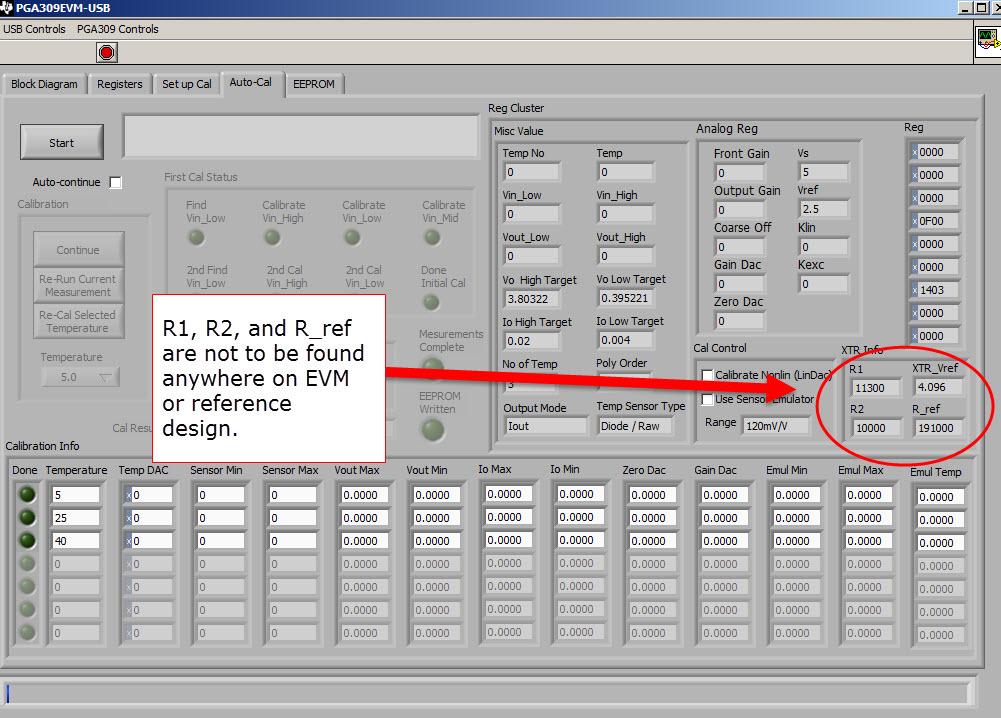Click the Find Vin_Low status LED
This screenshot has height=718, width=1001.
(196, 237)
